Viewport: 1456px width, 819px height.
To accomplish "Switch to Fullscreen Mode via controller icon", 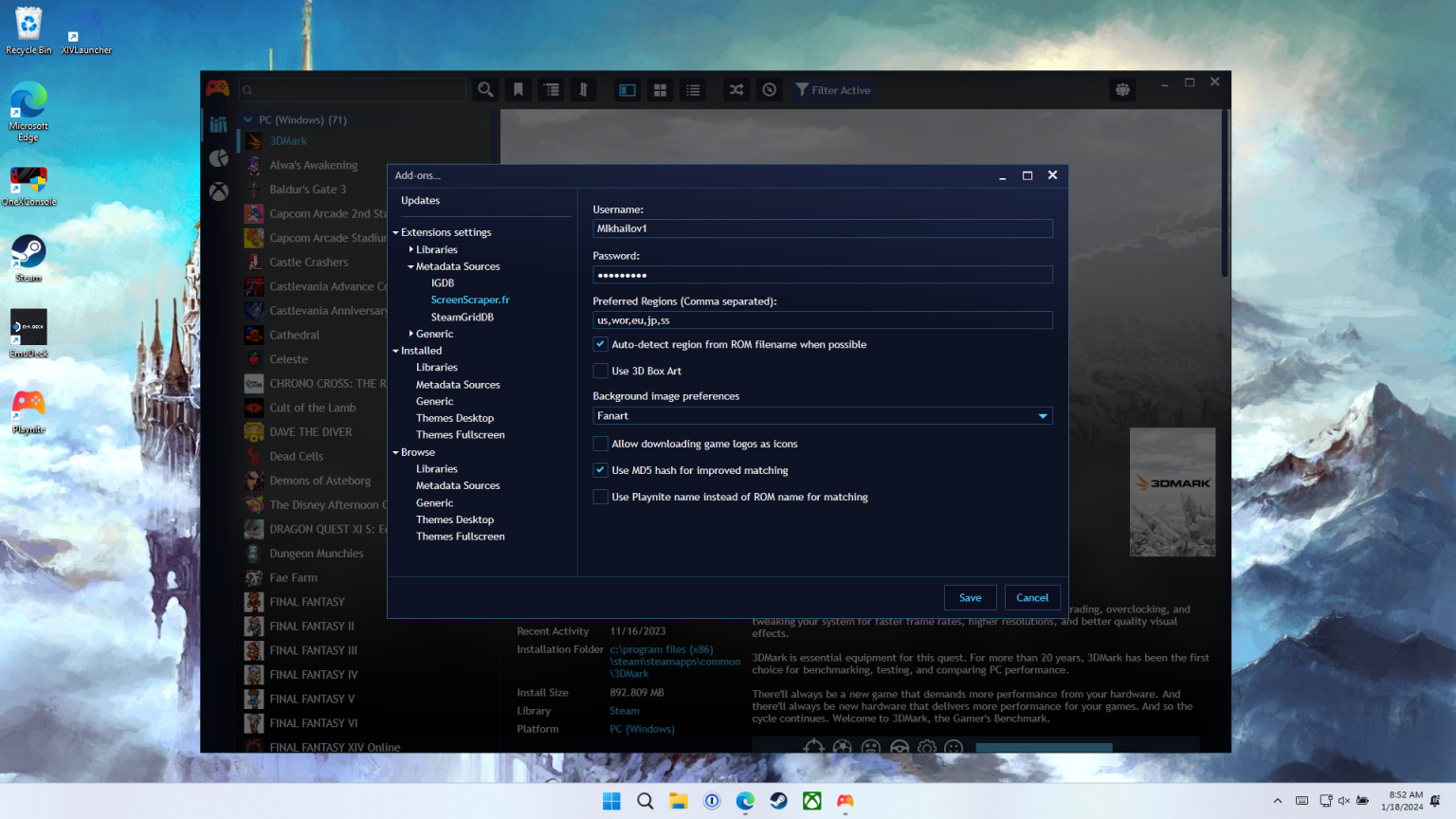I will [x=1122, y=89].
